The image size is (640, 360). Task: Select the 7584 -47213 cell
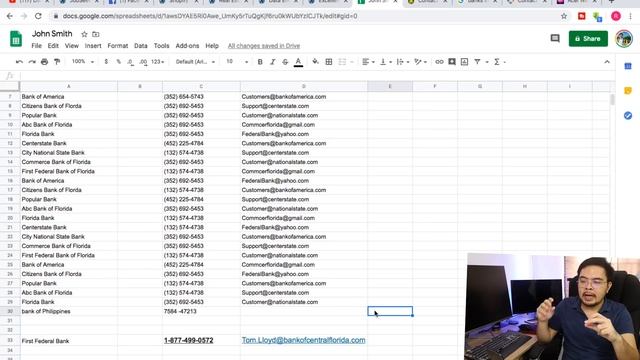pyautogui.click(x=201, y=311)
